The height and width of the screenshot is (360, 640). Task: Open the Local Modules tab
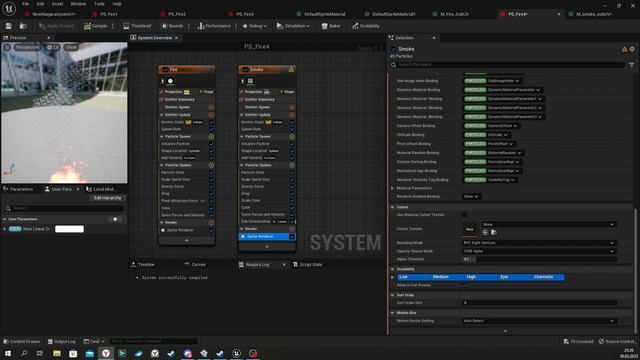tap(100, 189)
